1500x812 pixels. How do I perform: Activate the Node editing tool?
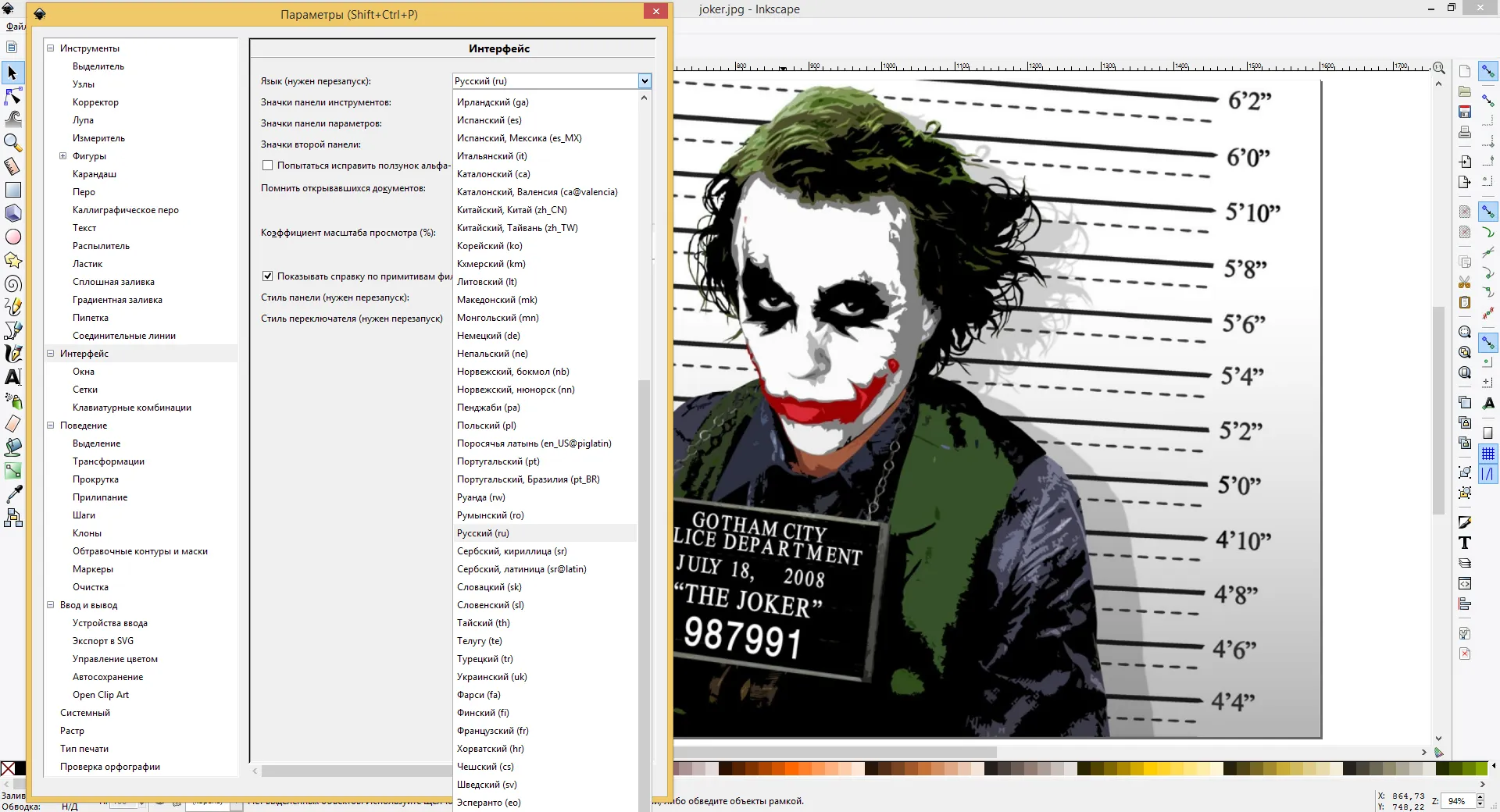(12, 96)
